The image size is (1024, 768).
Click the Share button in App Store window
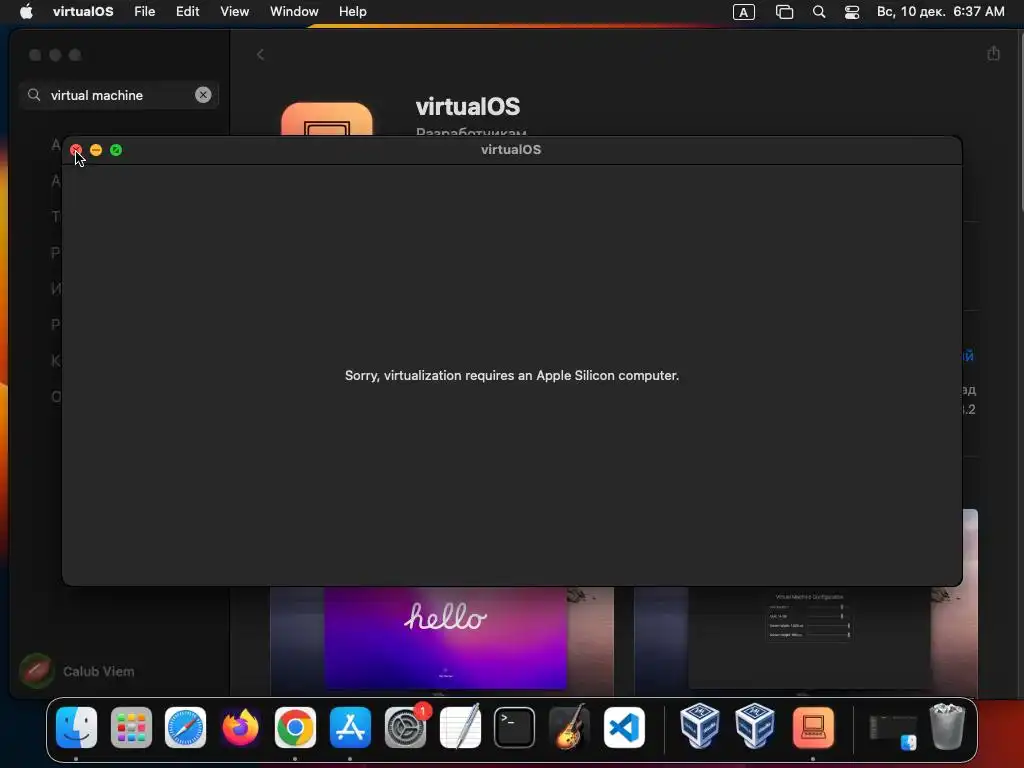pyautogui.click(x=993, y=54)
